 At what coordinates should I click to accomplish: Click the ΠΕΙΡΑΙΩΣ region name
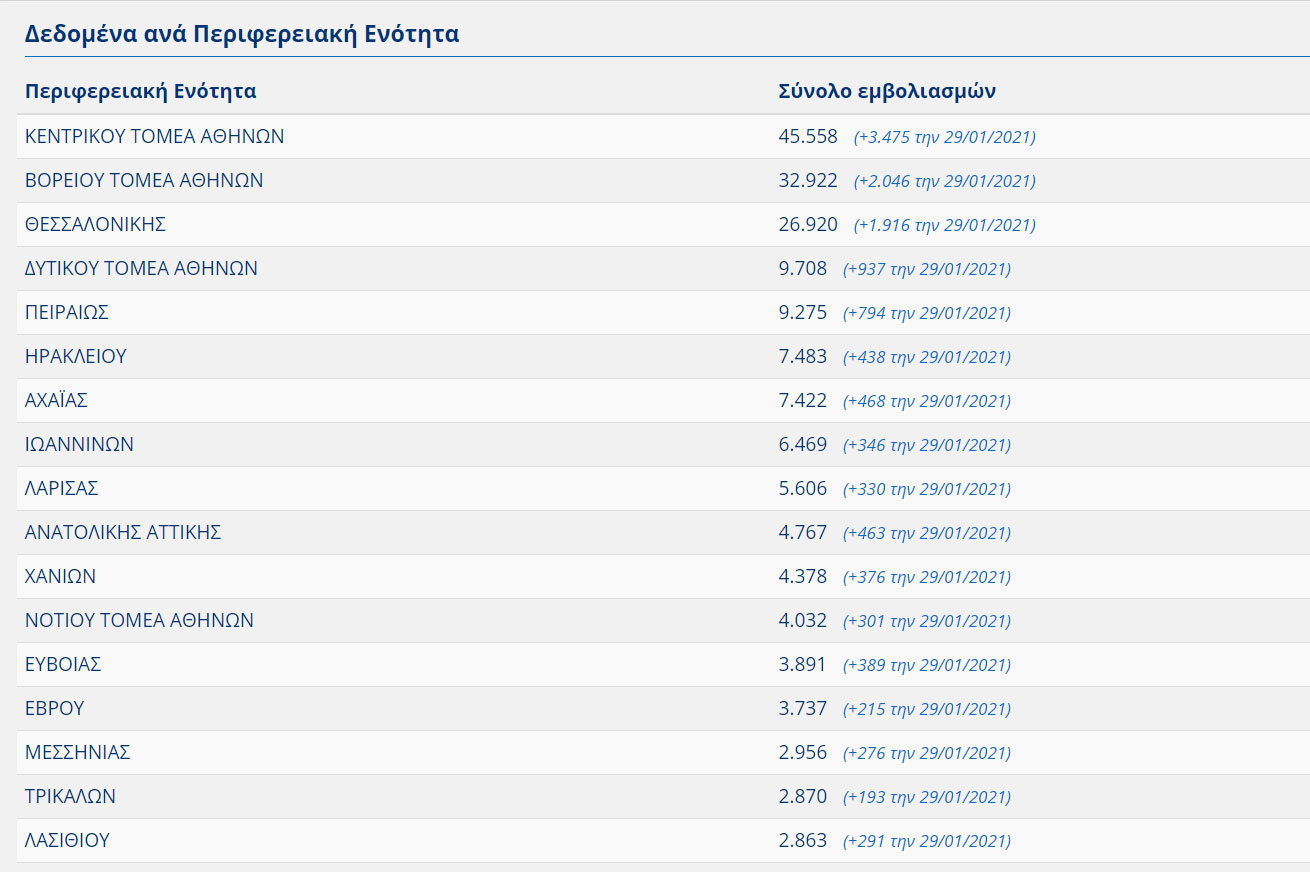[x=66, y=313]
